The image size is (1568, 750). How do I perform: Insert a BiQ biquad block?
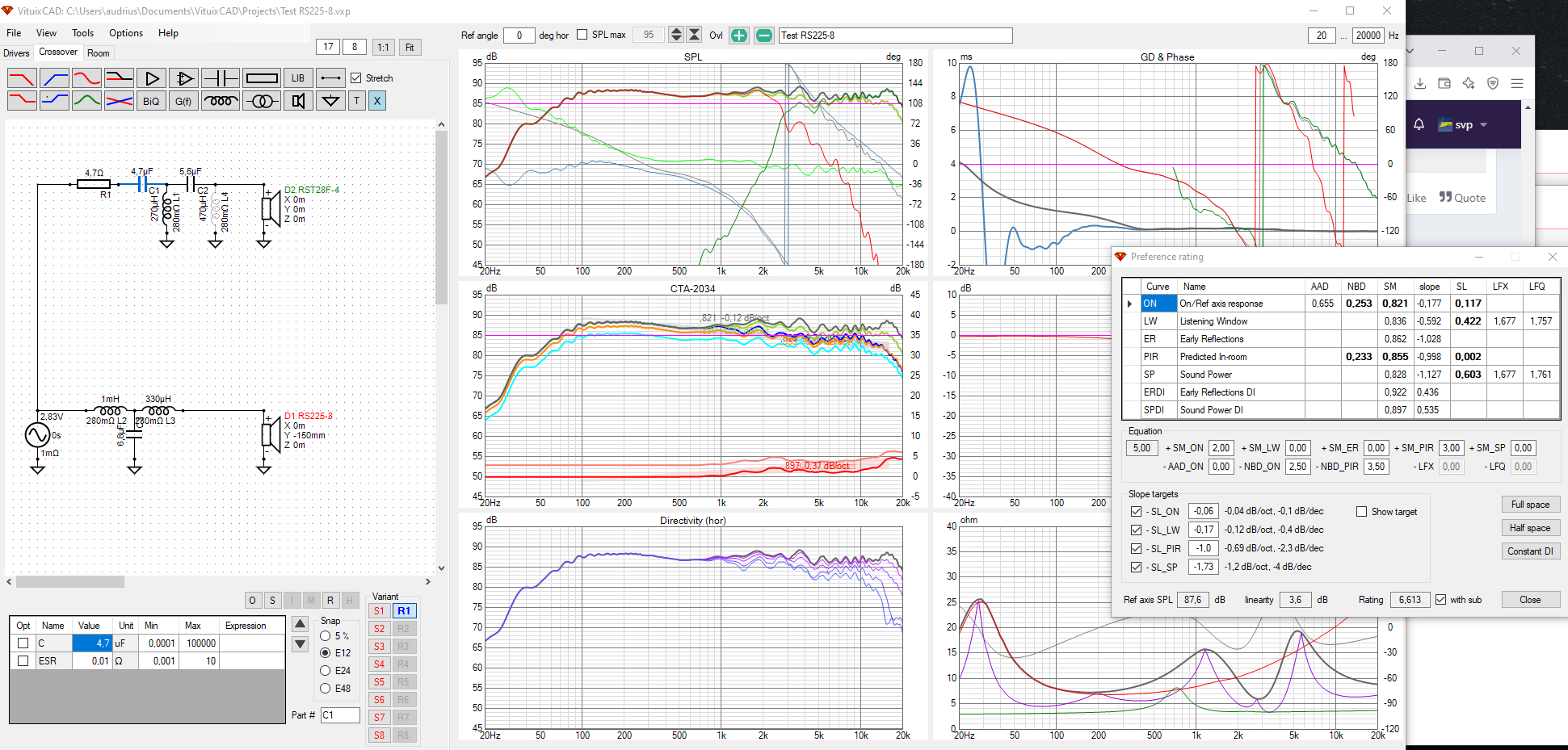(151, 101)
